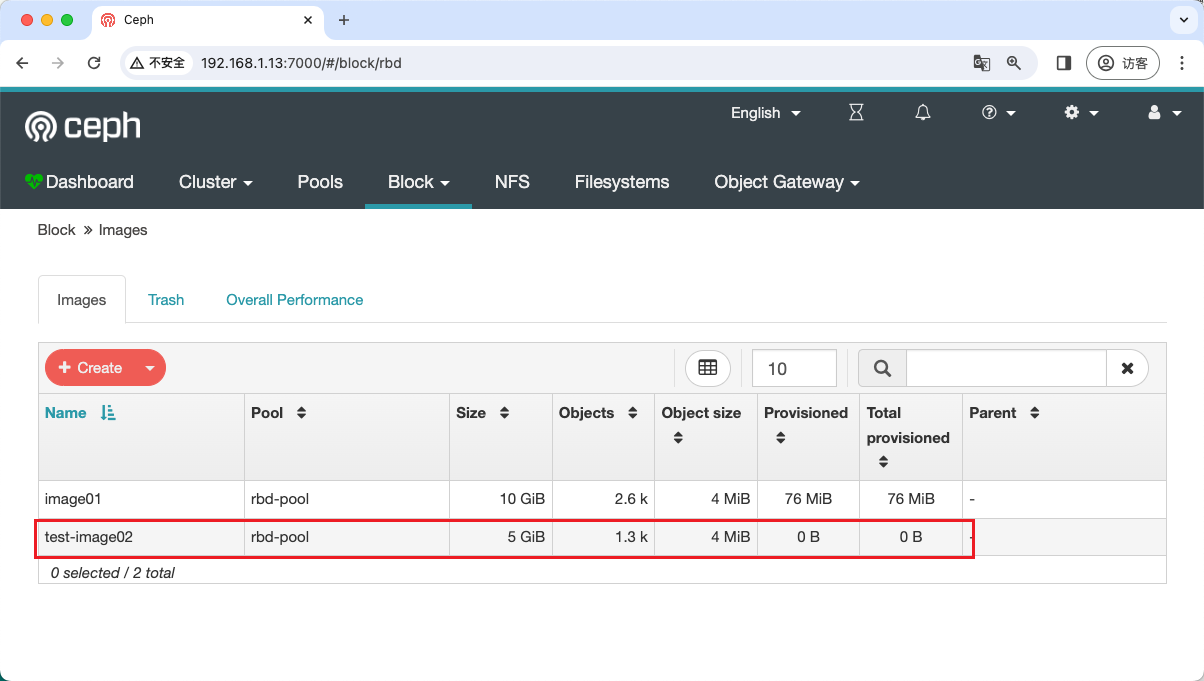Open the Pools page
This screenshot has width=1204, height=681.
pyautogui.click(x=320, y=182)
